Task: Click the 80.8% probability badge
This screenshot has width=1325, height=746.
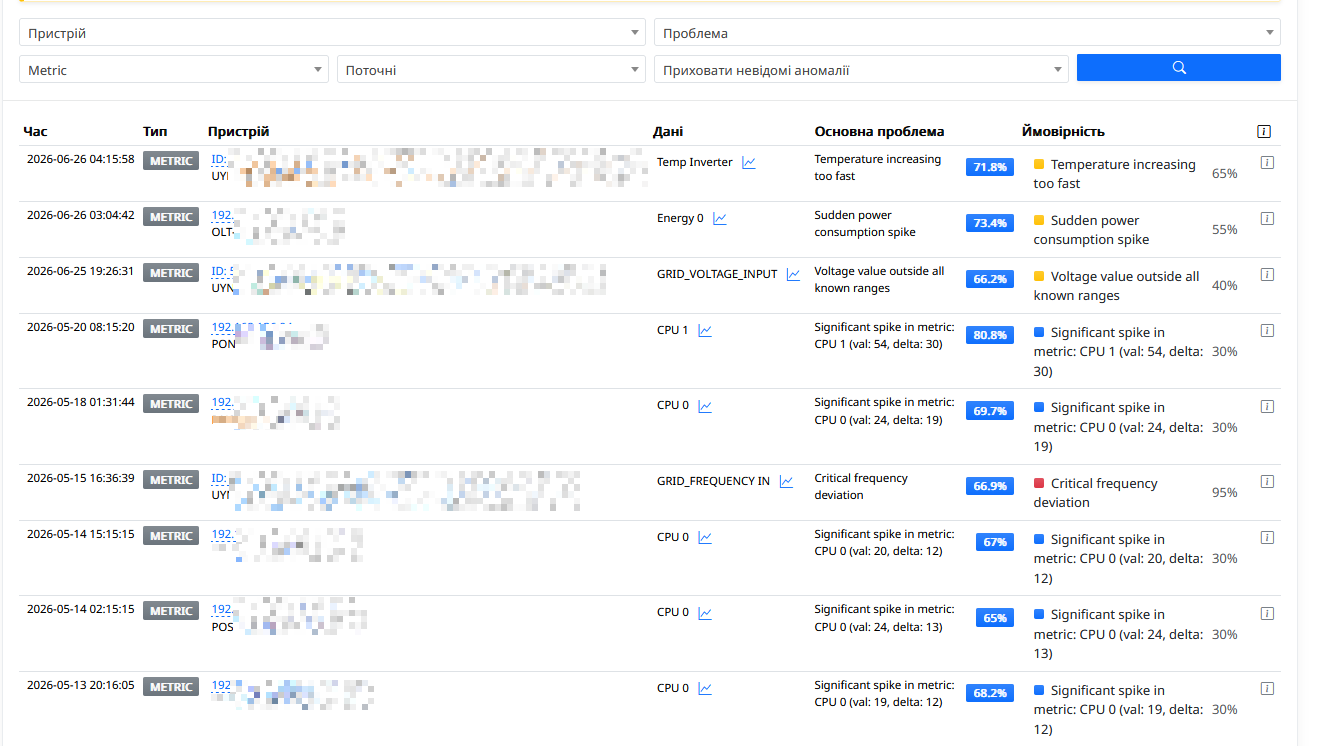Action: point(990,335)
